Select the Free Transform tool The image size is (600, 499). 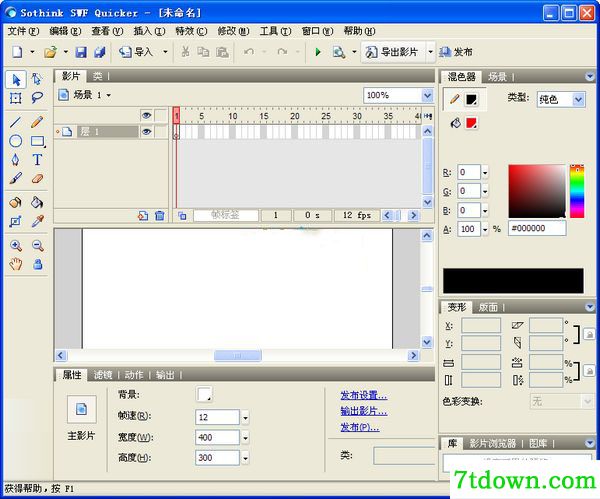[16, 98]
